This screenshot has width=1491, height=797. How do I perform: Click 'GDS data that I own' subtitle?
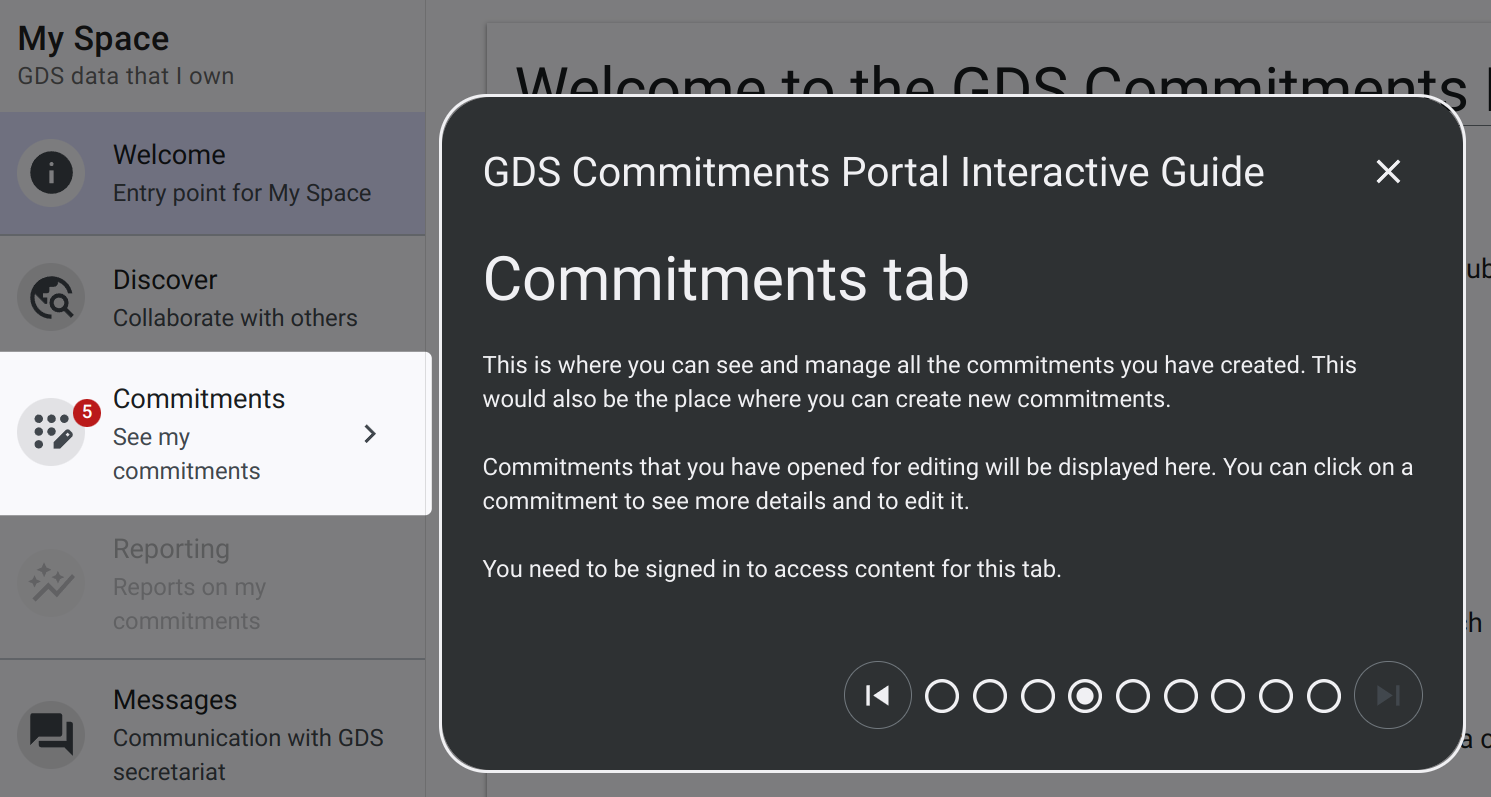126,76
